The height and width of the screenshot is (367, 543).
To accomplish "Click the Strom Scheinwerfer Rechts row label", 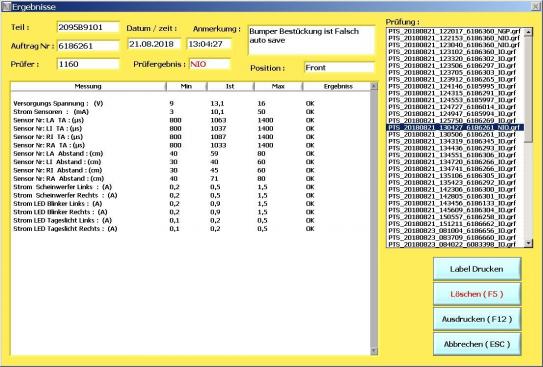I will (x=65, y=195).
